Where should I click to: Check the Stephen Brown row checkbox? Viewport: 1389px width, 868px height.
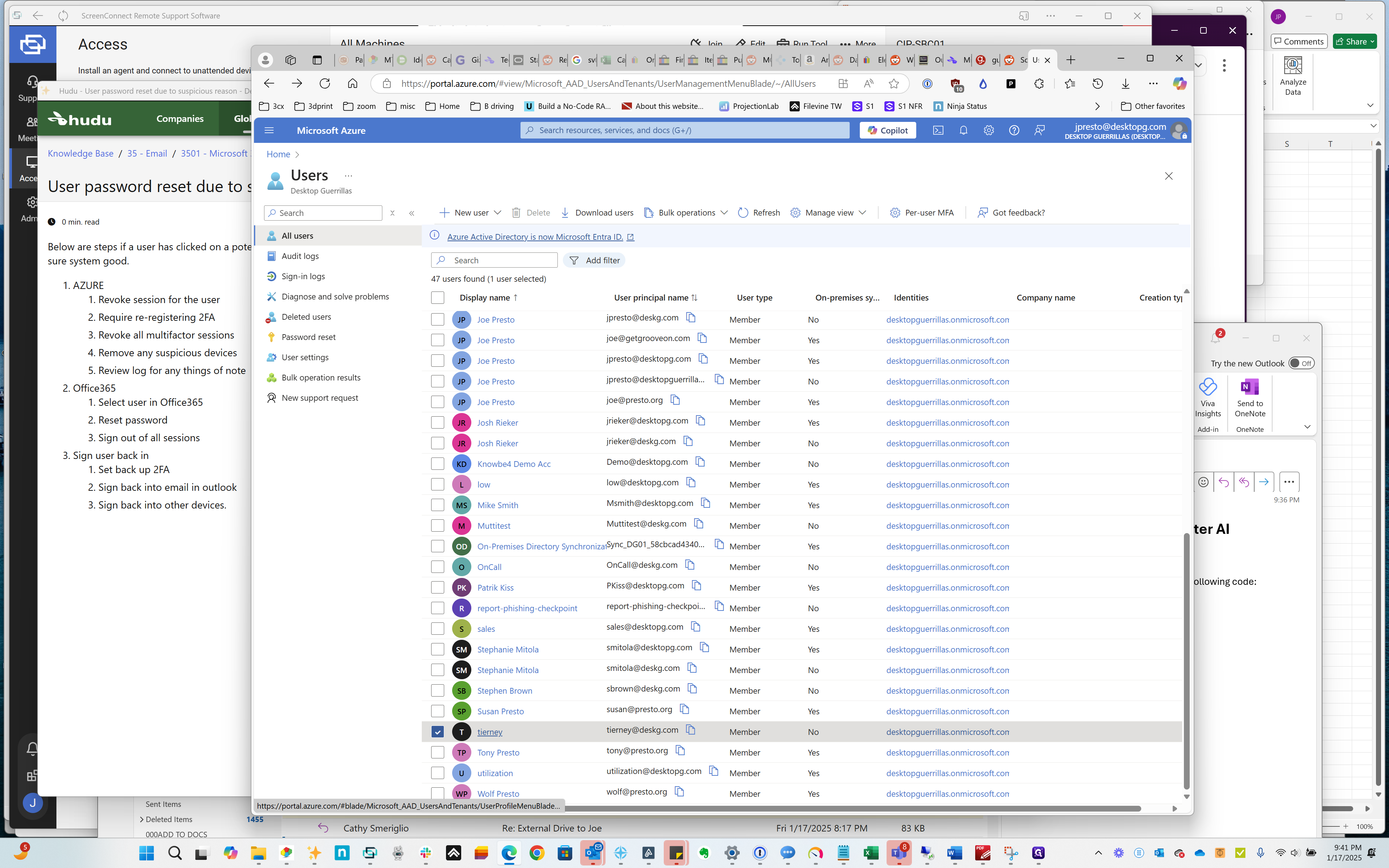[x=437, y=691]
